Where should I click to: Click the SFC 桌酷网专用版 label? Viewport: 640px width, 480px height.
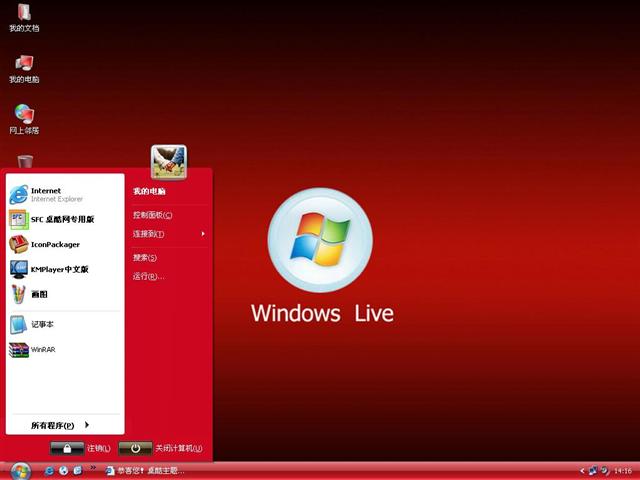pyautogui.click(x=62, y=220)
